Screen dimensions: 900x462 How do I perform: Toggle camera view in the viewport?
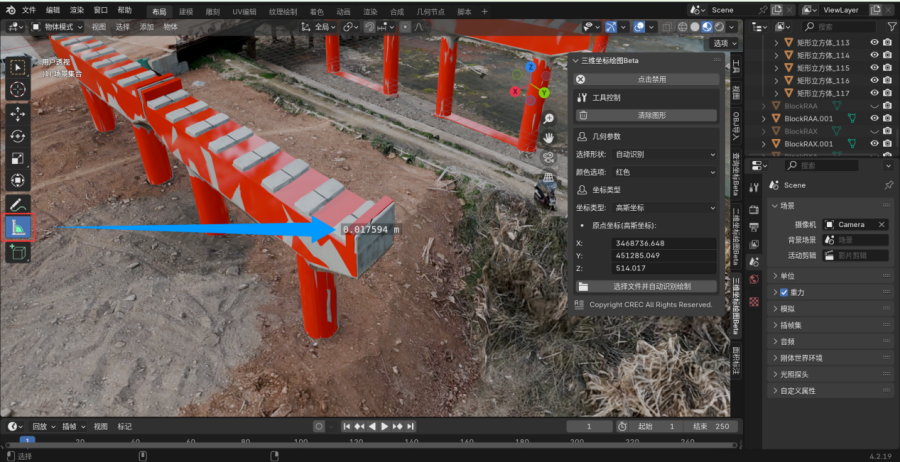549,157
